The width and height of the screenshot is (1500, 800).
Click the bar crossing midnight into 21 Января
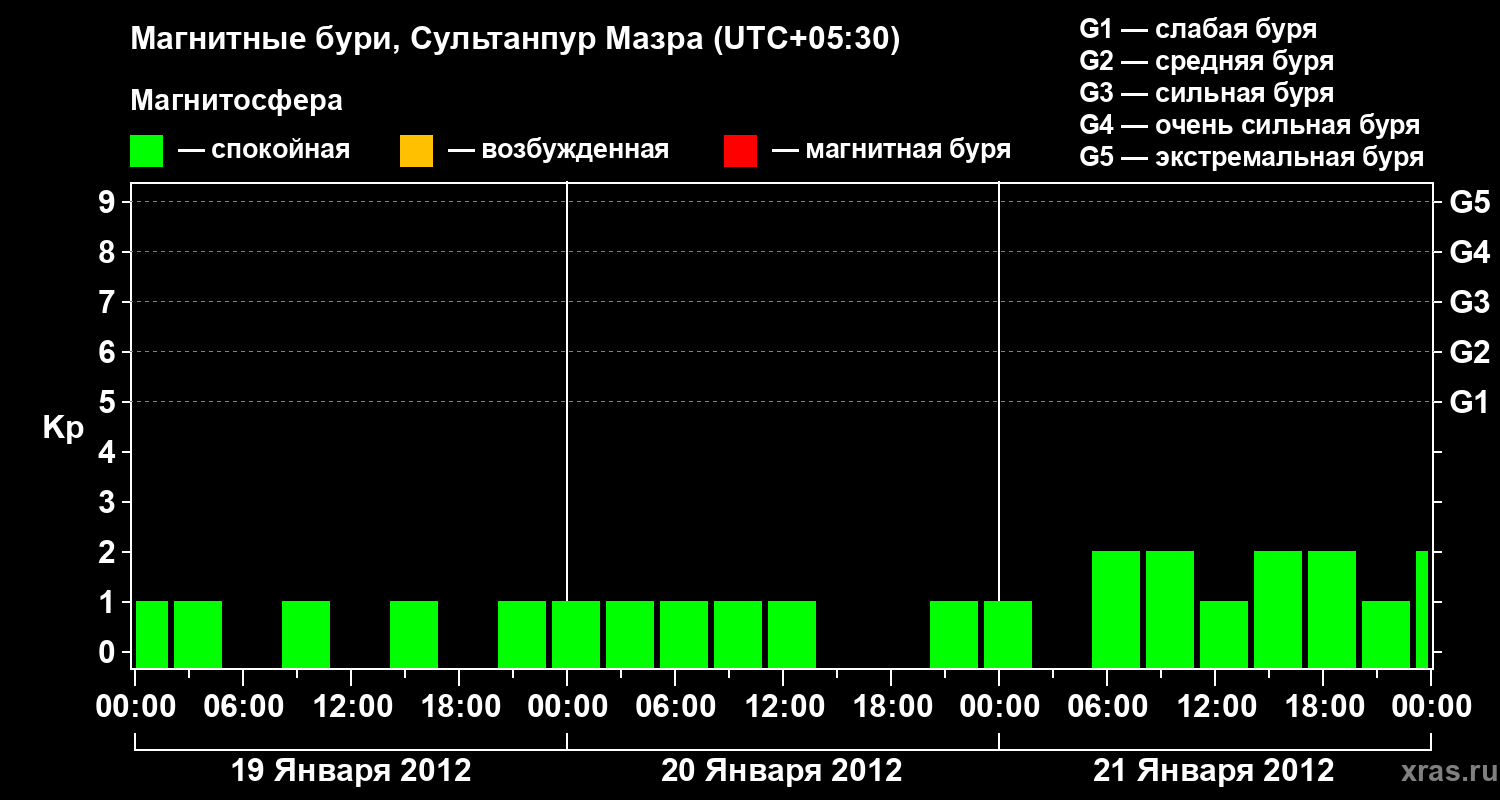click(1008, 635)
